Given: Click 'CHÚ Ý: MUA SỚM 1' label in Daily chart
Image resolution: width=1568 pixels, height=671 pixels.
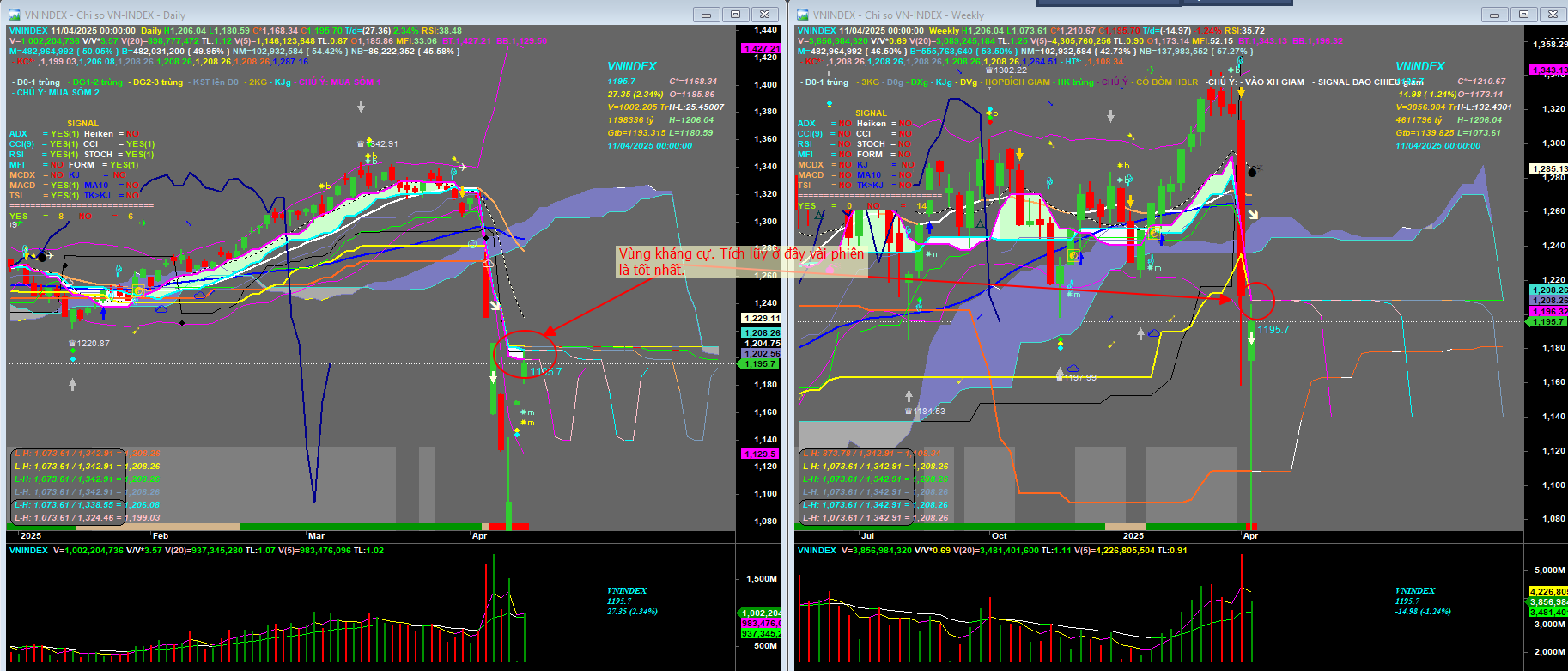Looking at the screenshot, I should [340, 82].
